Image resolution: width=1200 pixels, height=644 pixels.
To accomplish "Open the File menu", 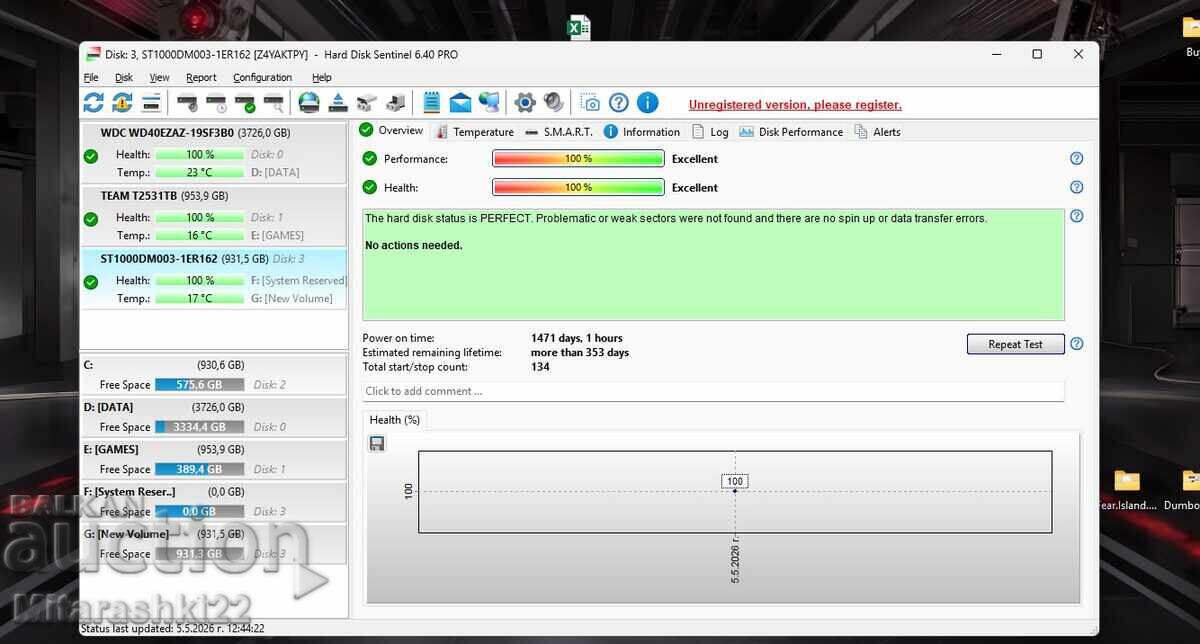I will pos(91,77).
